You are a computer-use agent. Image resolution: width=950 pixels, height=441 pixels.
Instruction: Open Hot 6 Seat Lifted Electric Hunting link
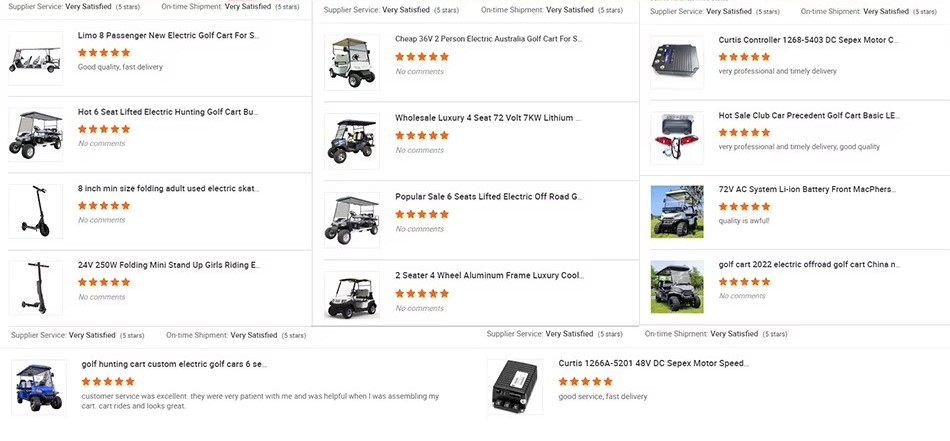[x=168, y=112]
